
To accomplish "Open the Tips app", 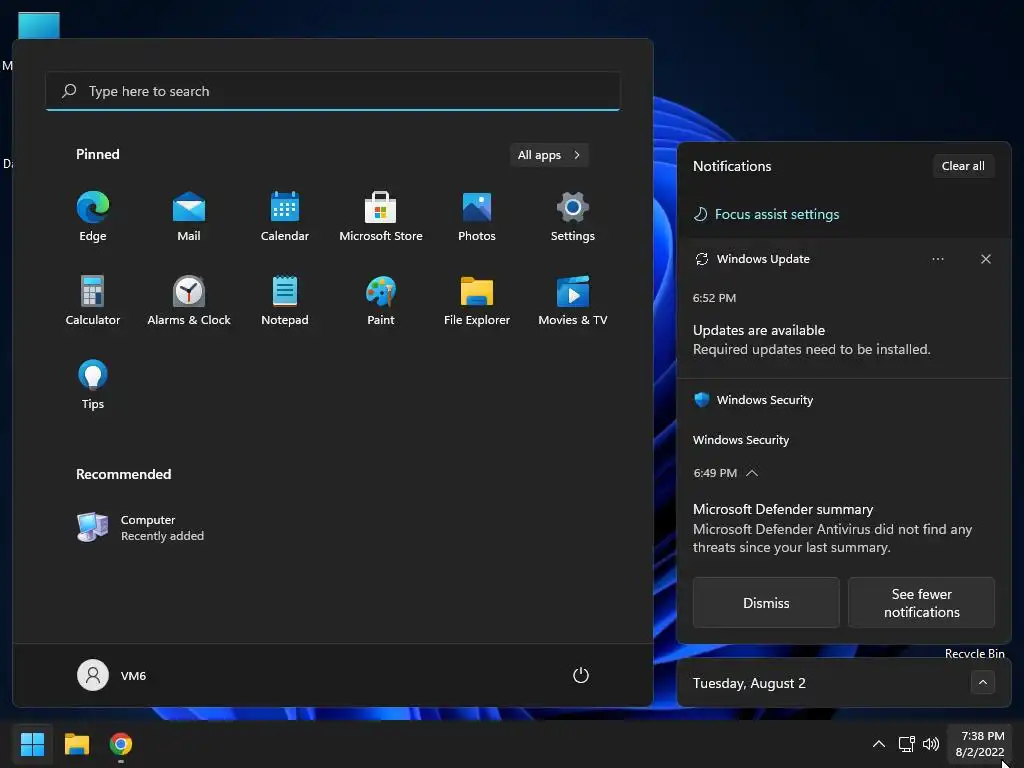I will pos(93,385).
